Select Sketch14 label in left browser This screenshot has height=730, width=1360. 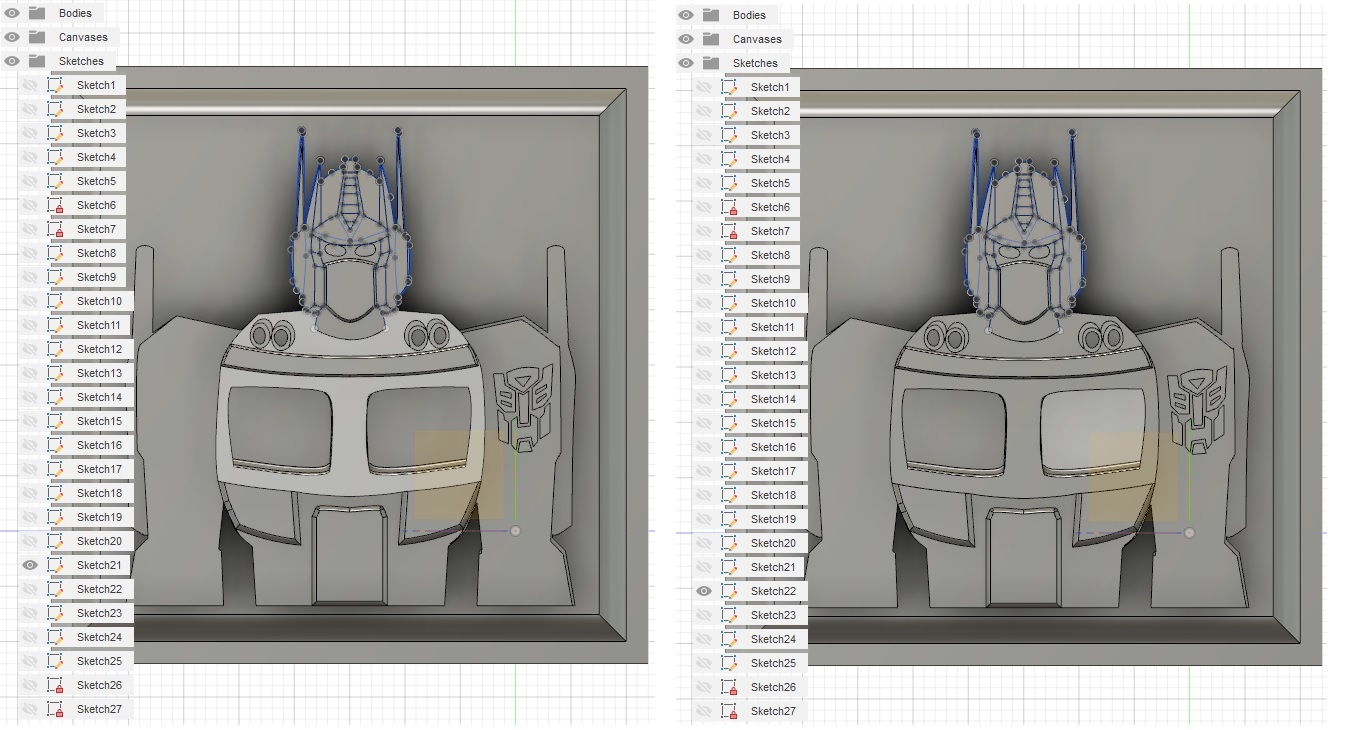coord(99,397)
